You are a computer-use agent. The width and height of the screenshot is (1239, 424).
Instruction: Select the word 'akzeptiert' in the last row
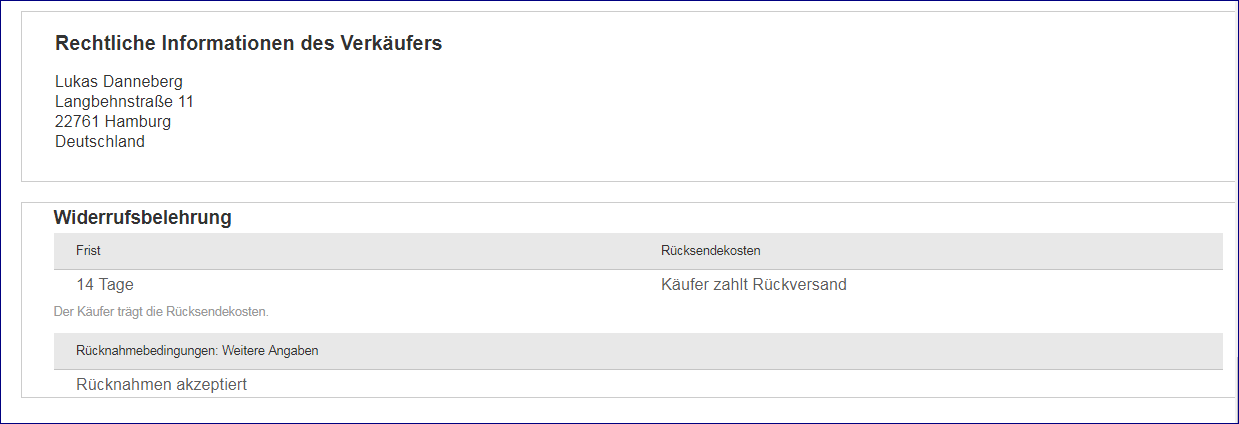coord(210,385)
